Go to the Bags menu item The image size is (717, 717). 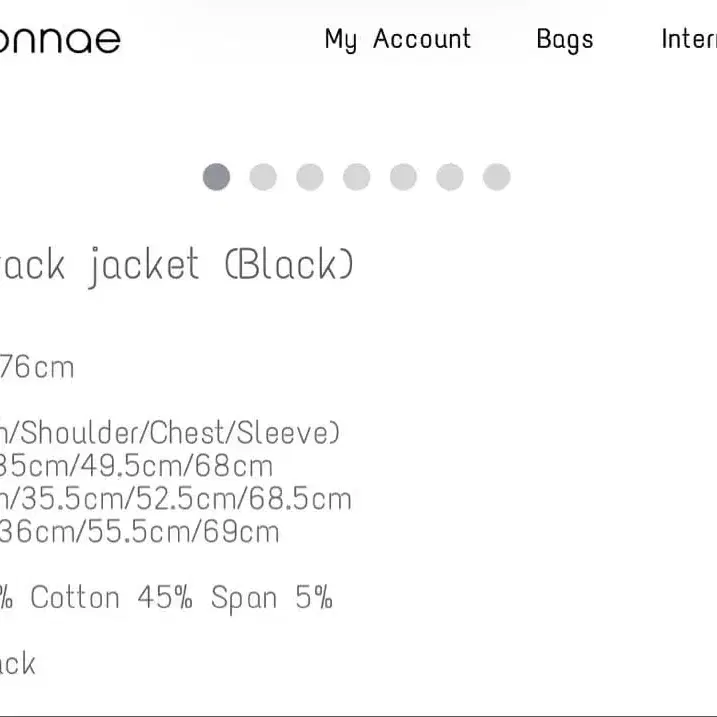[x=564, y=40]
